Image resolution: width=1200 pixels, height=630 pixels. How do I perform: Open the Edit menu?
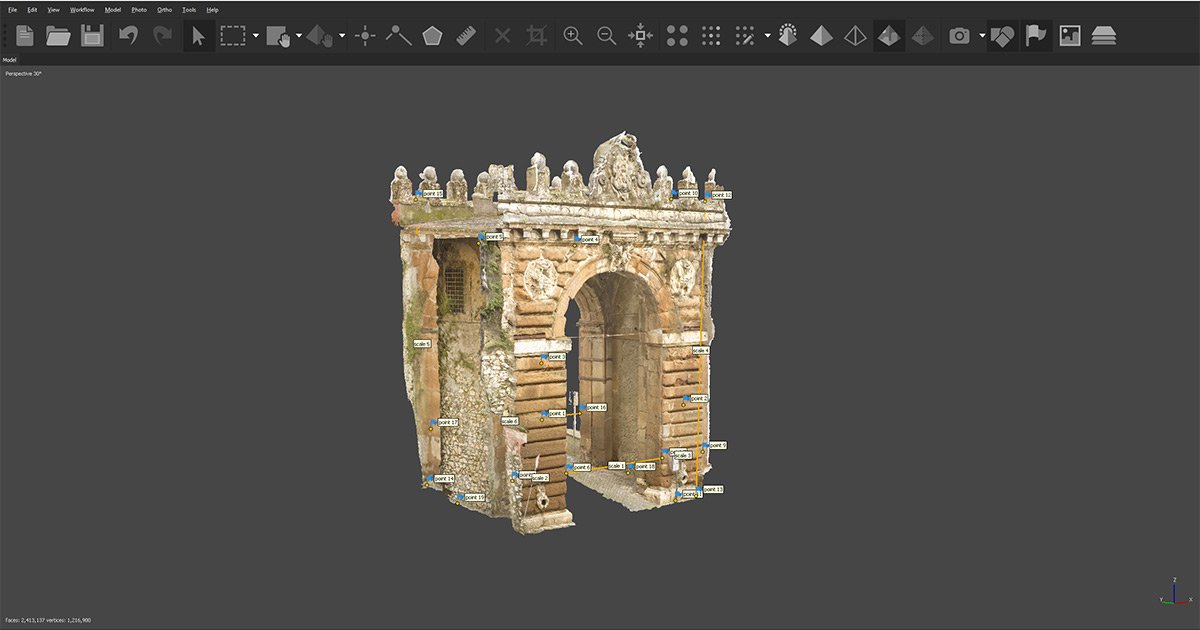point(33,9)
